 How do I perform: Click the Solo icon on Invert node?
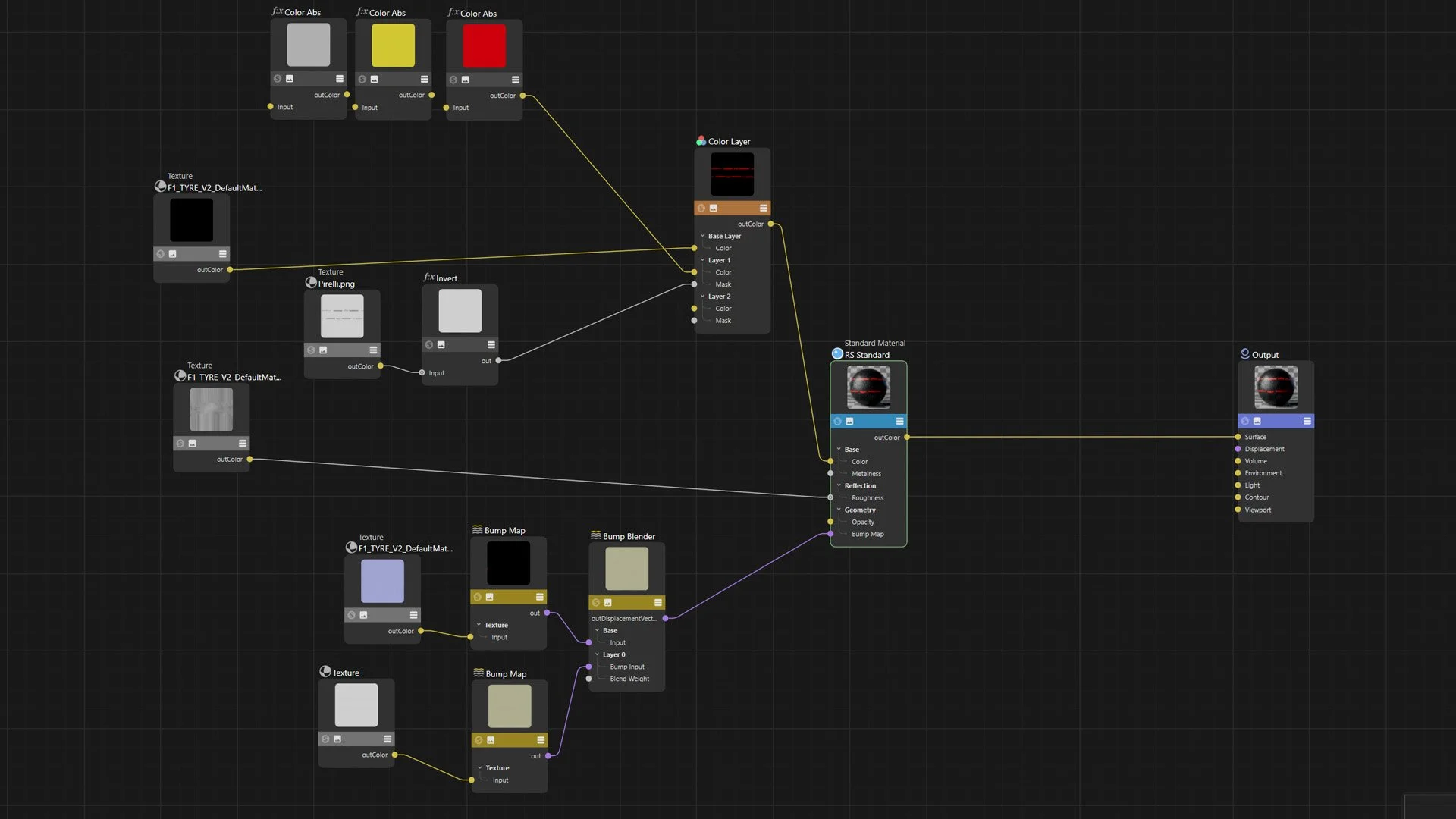tap(429, 344)
